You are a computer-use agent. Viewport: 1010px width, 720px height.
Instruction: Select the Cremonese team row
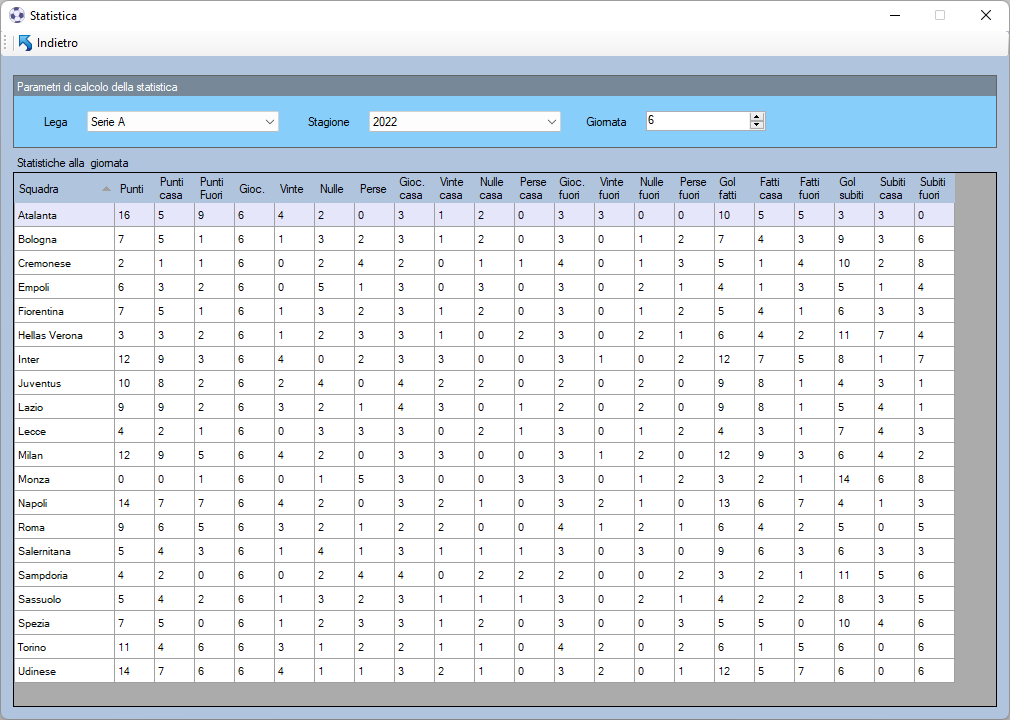coord(484,263)
